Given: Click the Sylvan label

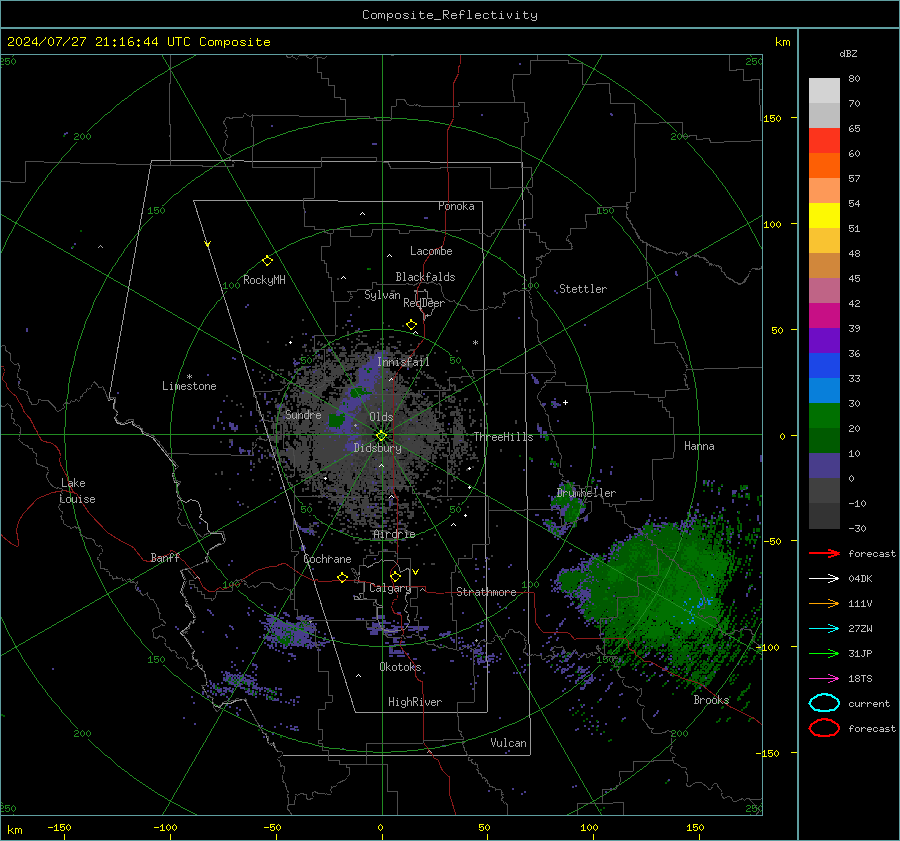Looking at the screenshot, I should pyautogui.click(x=382, y=294).
